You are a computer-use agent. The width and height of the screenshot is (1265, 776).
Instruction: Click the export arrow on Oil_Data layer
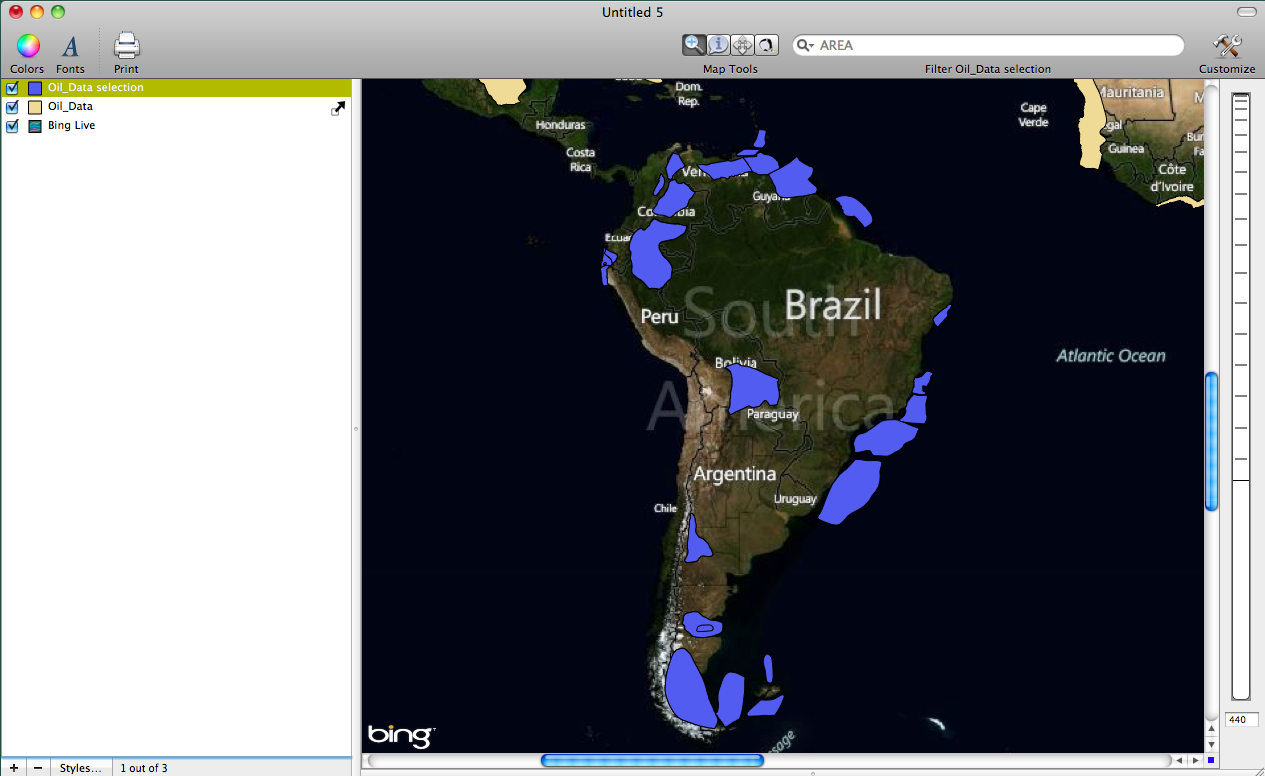coord(339,108)
